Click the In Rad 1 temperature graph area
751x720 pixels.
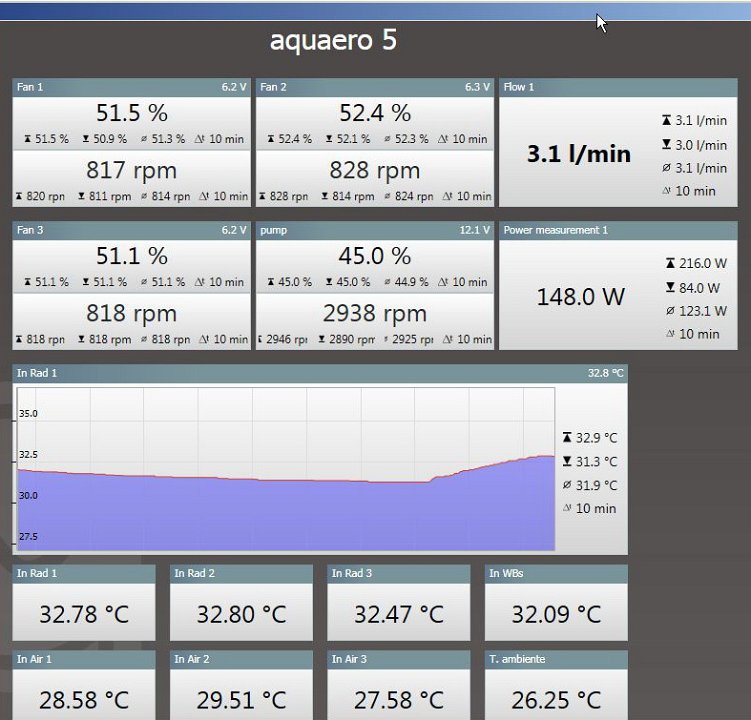pos(286,469)
